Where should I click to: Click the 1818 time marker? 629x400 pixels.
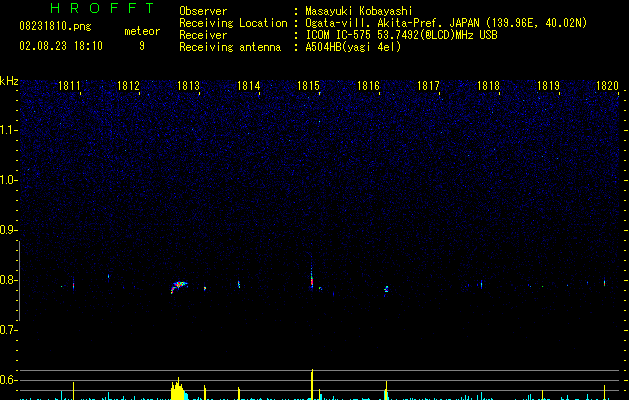(488, 86)
